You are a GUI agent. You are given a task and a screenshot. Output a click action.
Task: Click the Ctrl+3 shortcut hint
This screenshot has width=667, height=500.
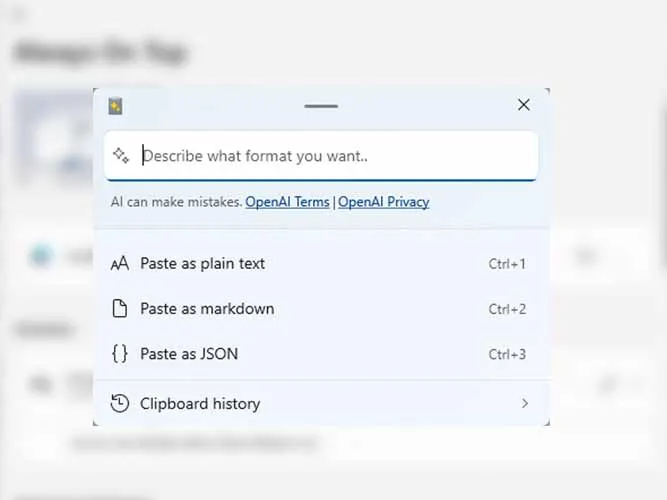[507, 354]
